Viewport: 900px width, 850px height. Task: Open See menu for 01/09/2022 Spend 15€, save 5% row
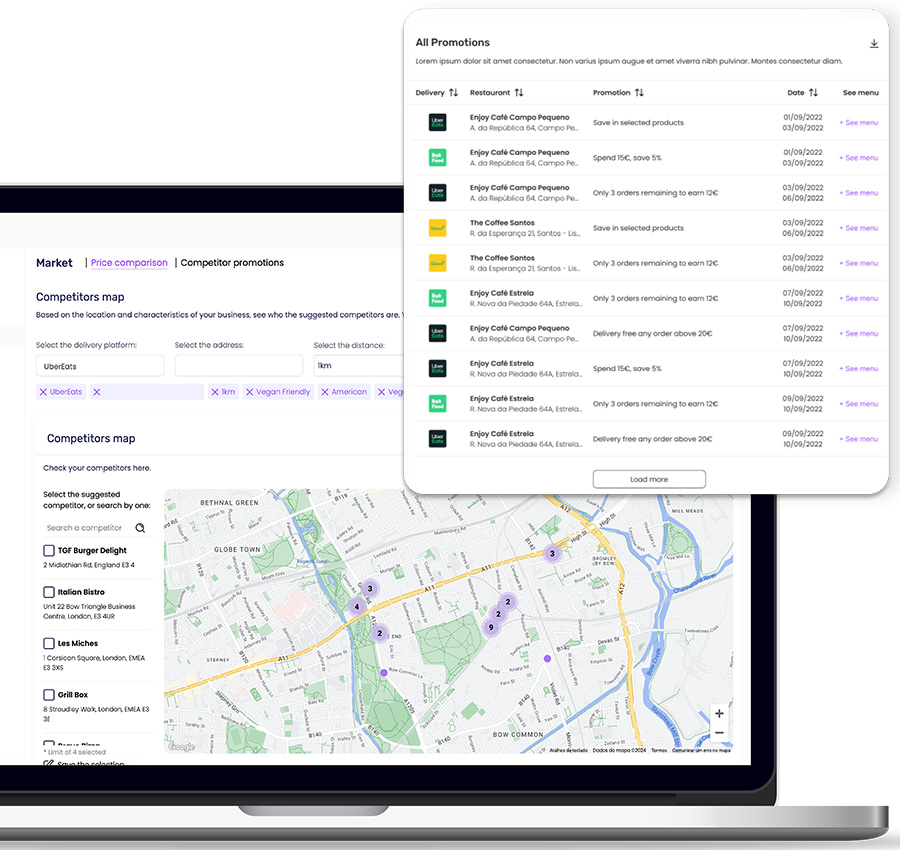pyautogui.click(x=859, y=158)
